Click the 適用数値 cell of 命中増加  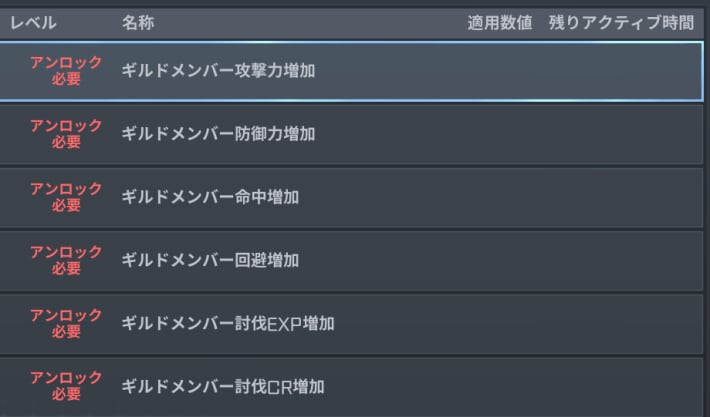(x=499, y=197)
